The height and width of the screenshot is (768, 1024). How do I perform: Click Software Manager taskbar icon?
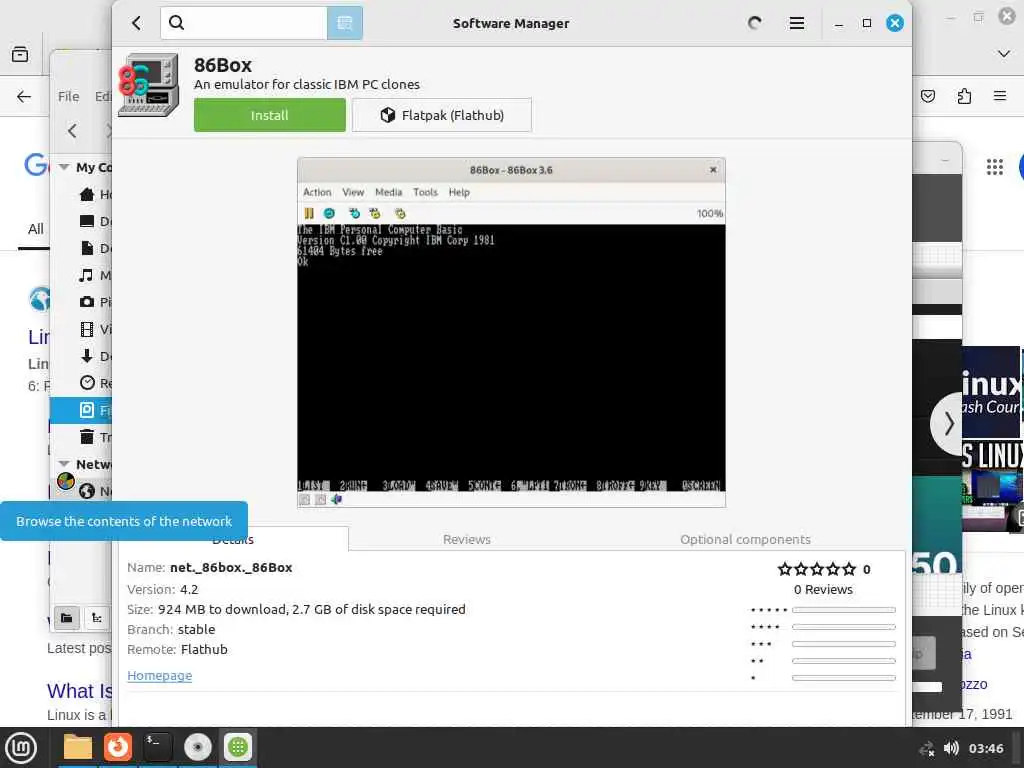coord(238,746)
